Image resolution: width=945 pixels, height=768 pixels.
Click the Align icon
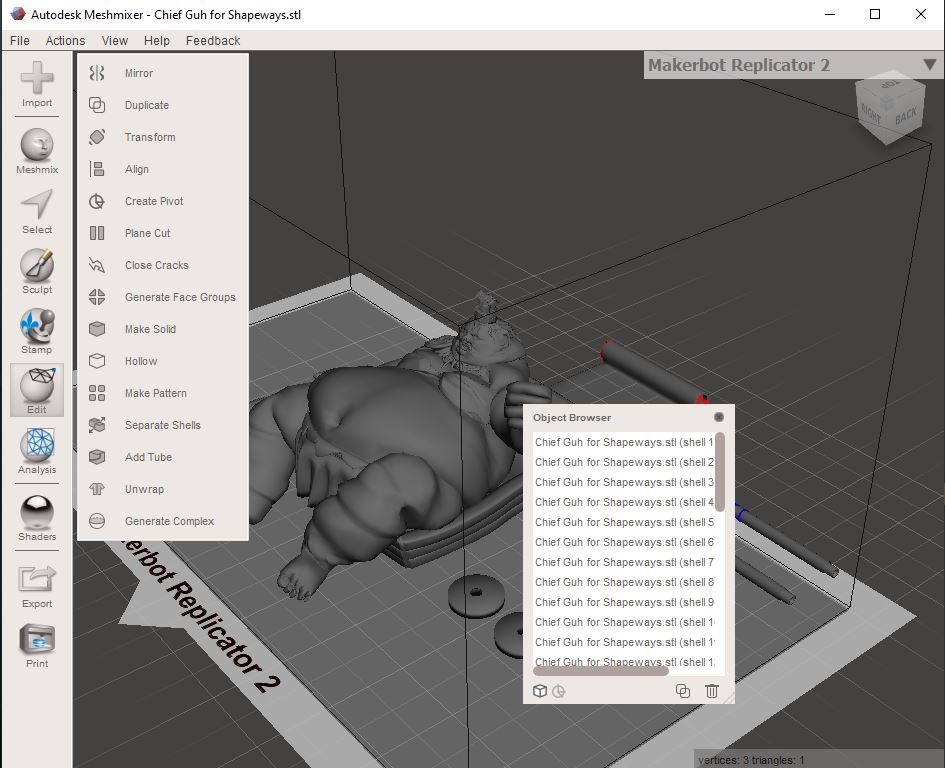pyautogui.click(x=97, y=169)
